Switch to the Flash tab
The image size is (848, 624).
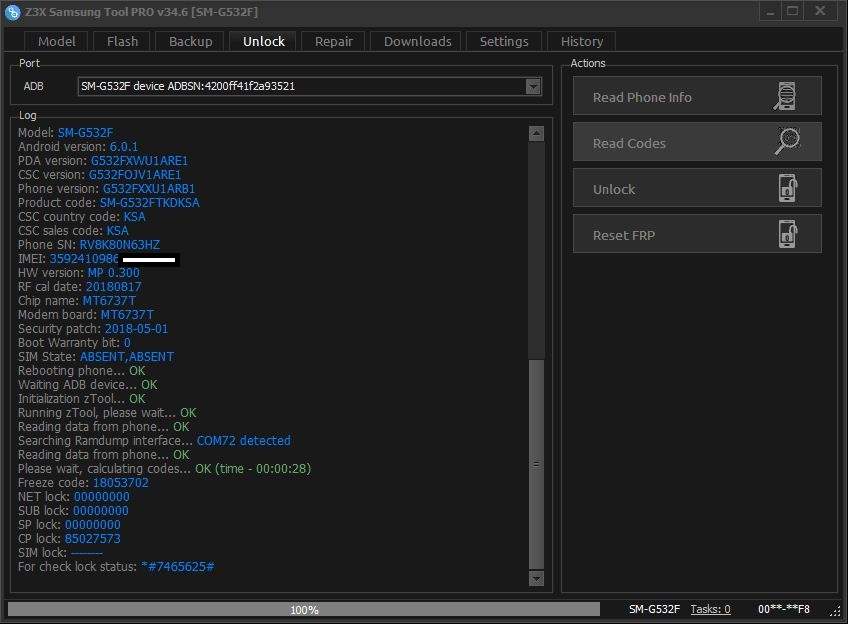pyautogui.click(x=123, y=42)
